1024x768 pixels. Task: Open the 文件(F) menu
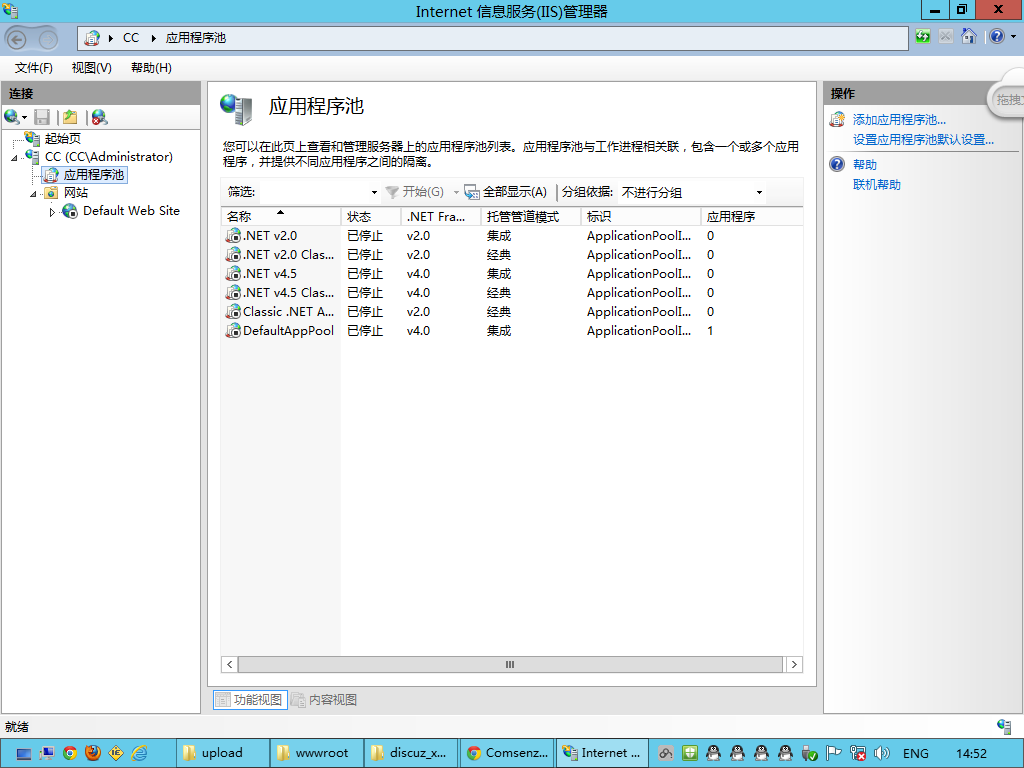pyautogui.click(x=33, y=68)
